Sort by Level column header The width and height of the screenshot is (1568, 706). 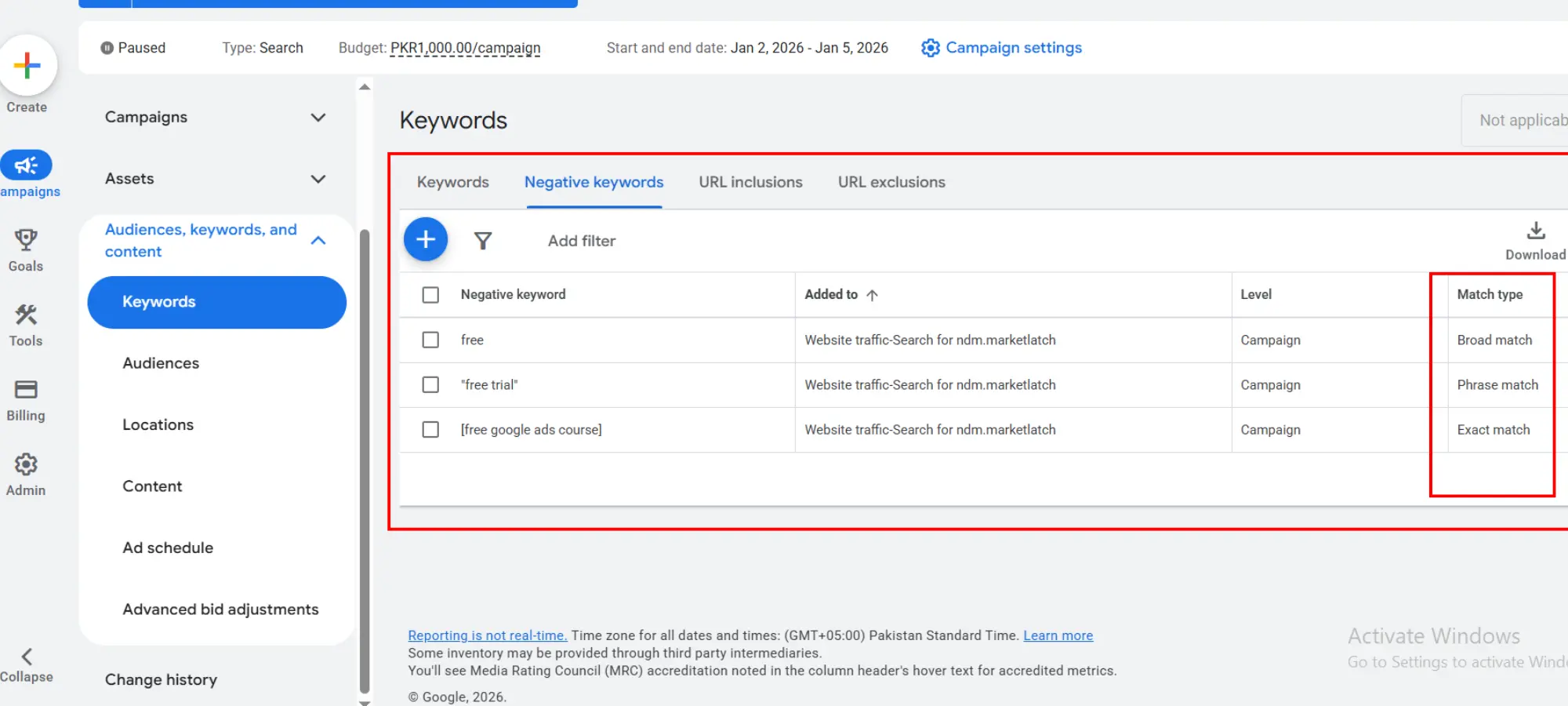click(x=1256, y=295)
